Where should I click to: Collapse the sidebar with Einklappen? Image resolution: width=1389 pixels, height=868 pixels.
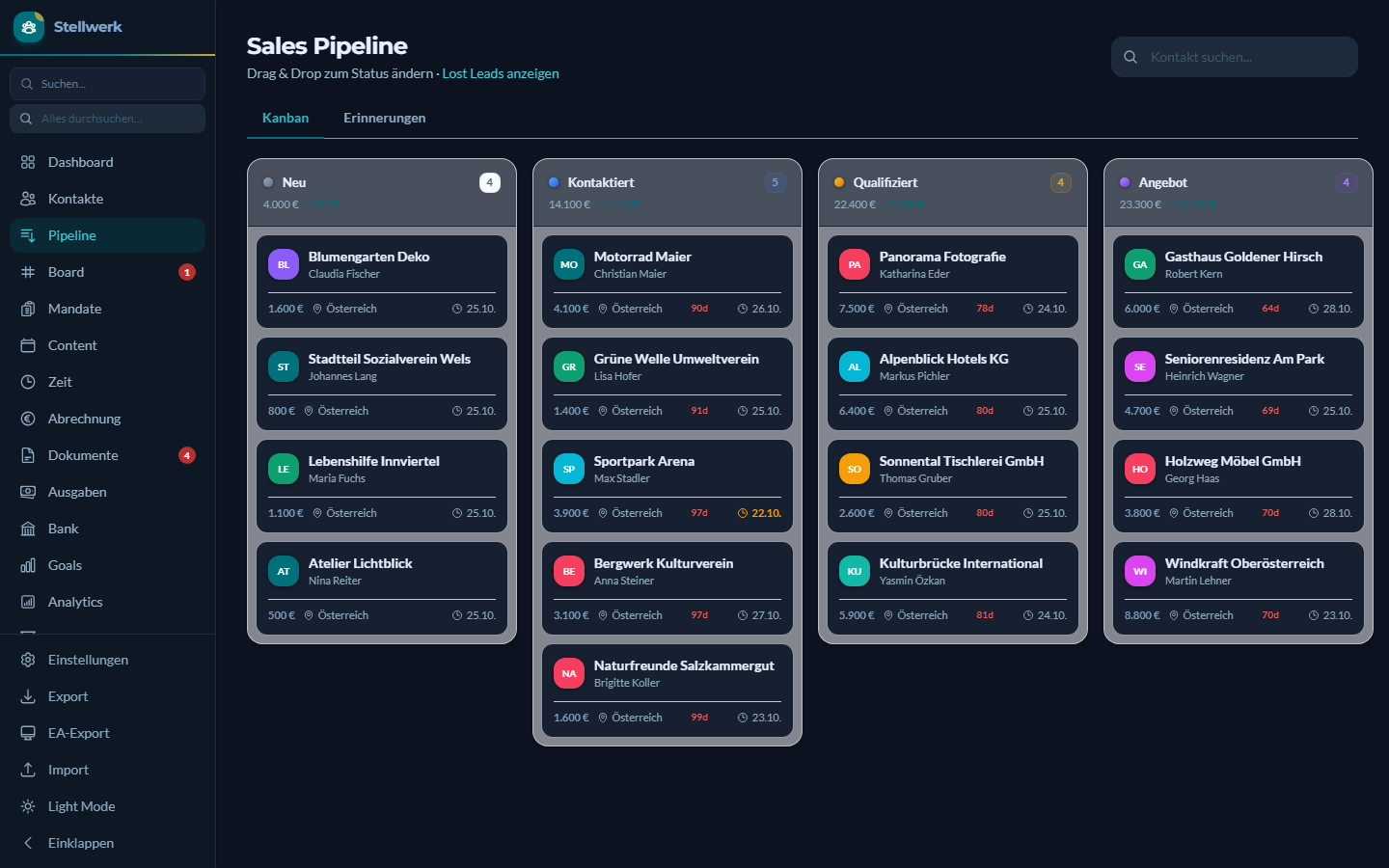tap(107, 843)
